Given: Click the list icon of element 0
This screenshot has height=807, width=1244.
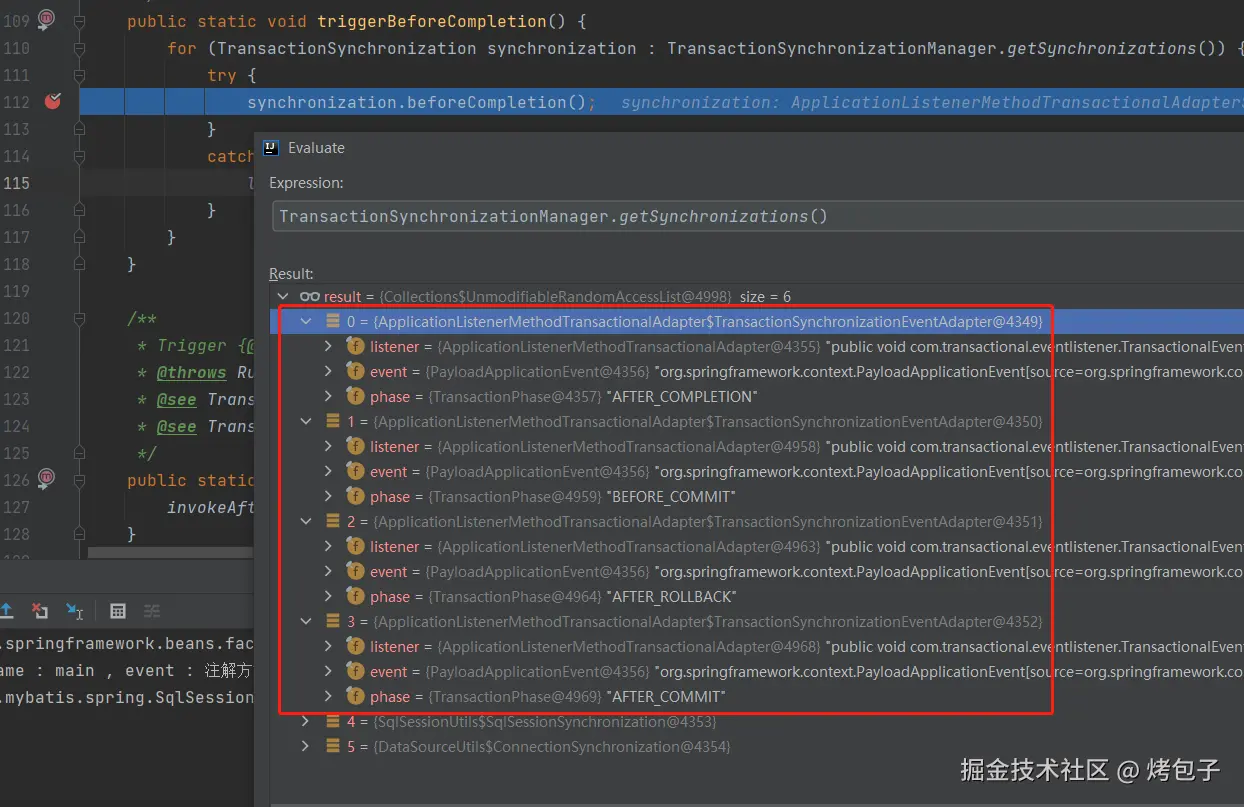Looking at the screenshot, I should tap(333, 322).
